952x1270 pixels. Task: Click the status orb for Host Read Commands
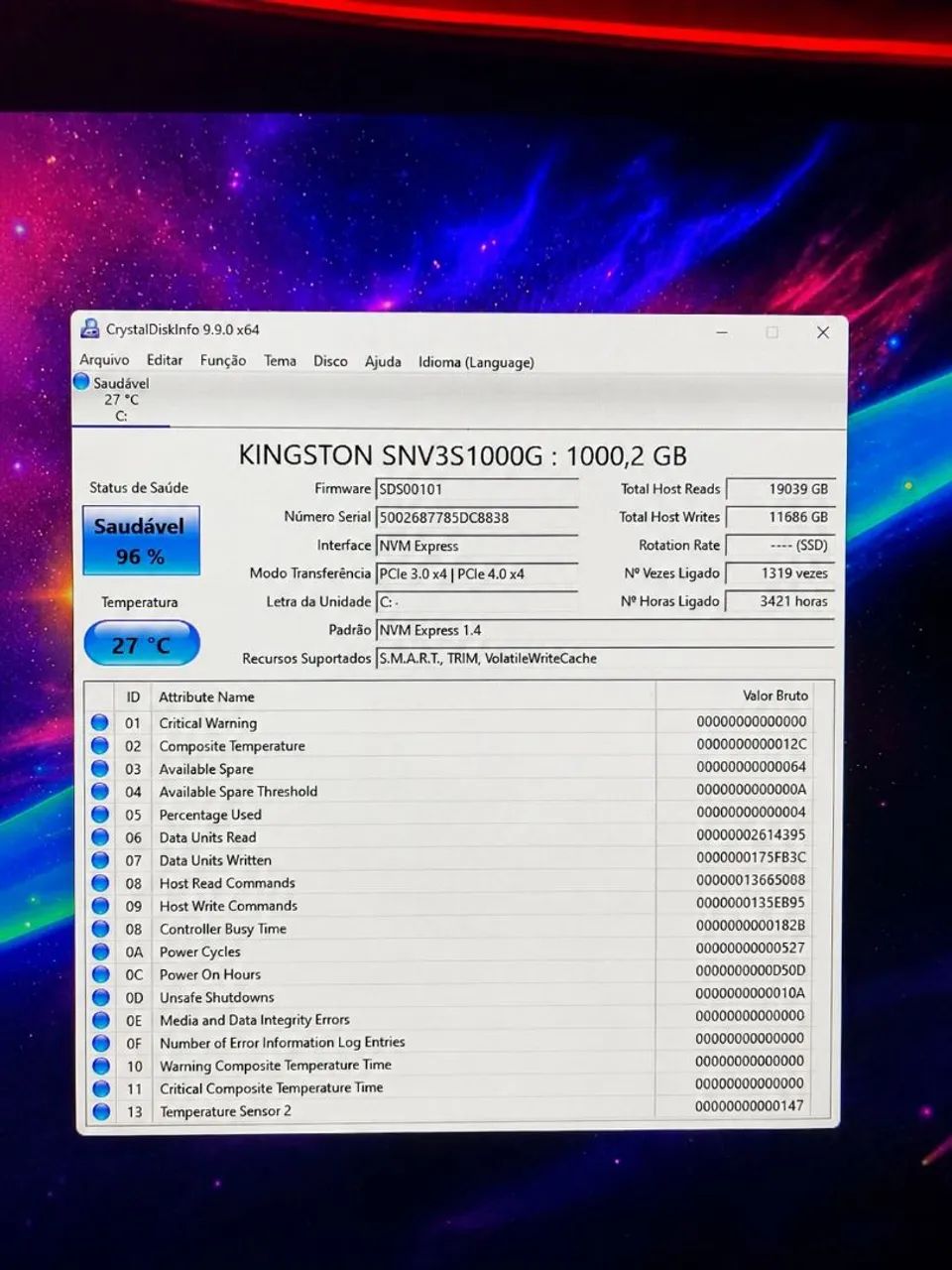point(100,882)
